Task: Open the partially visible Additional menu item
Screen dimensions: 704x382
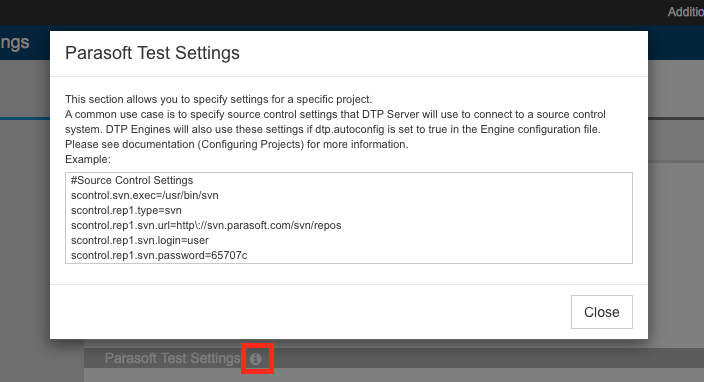Action: [x=686, y=12]
